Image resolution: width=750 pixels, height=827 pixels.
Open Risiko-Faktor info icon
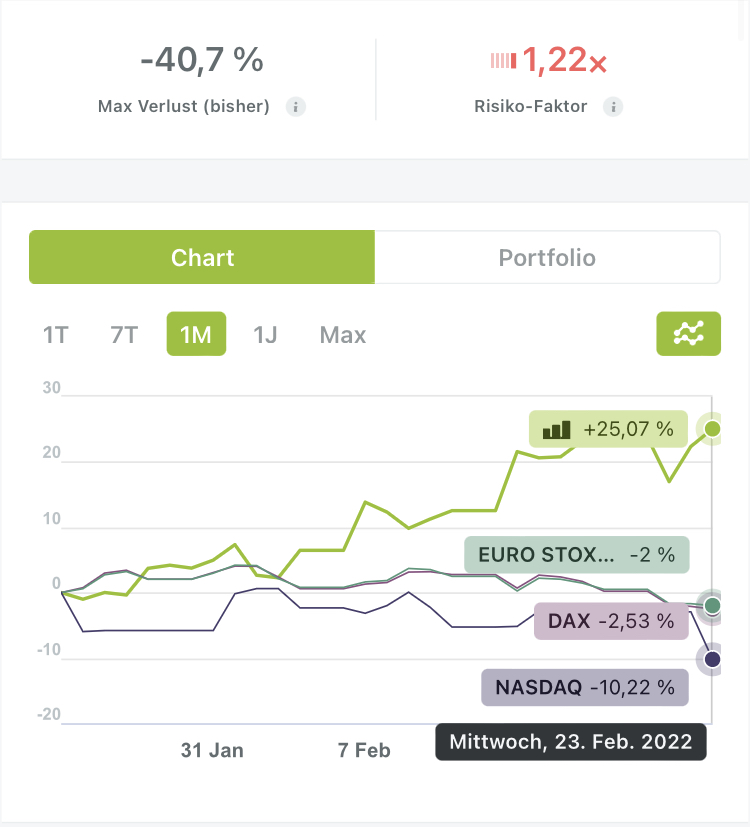[x=613, y=107]
